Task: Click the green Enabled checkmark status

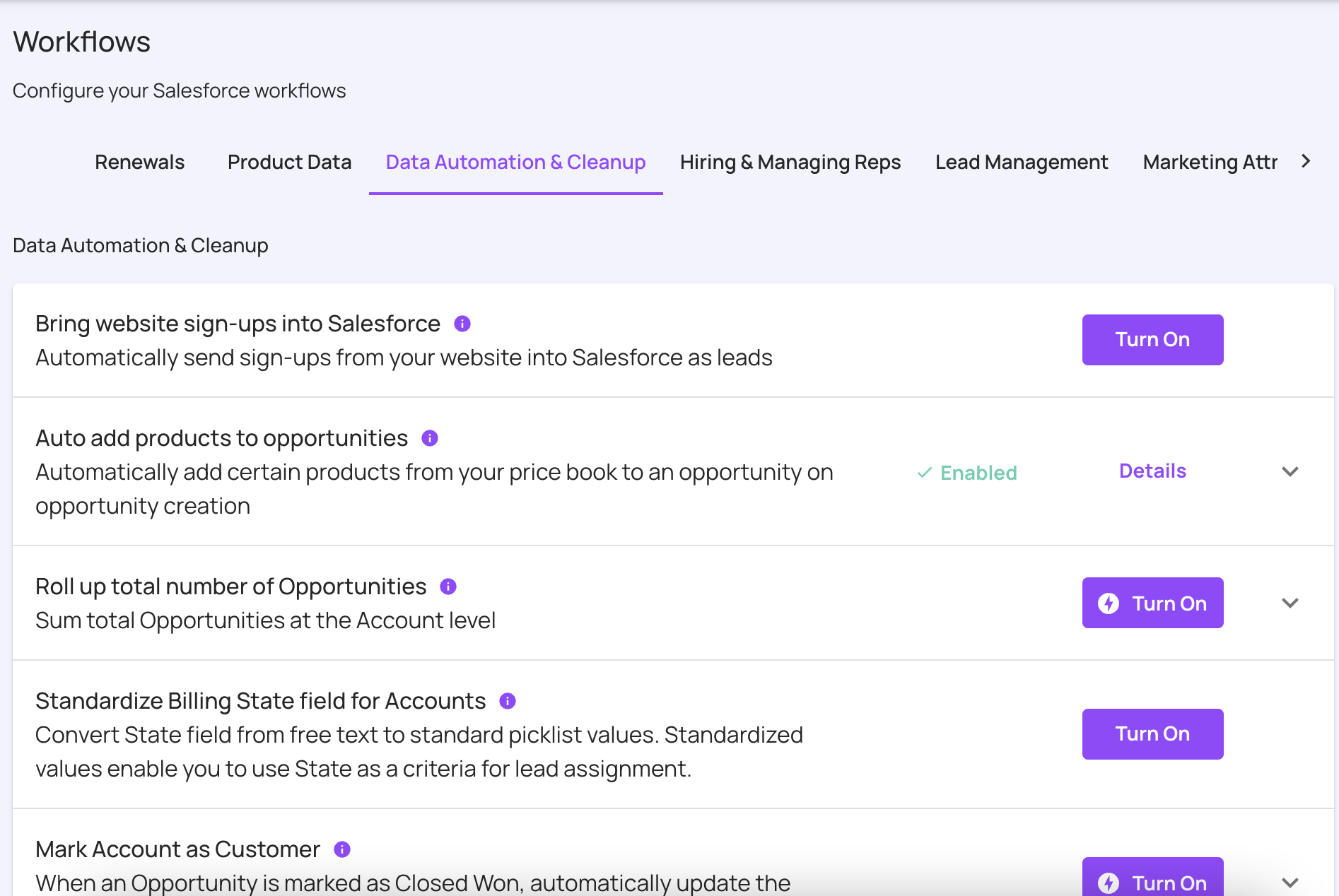Action: pos(966,473)
